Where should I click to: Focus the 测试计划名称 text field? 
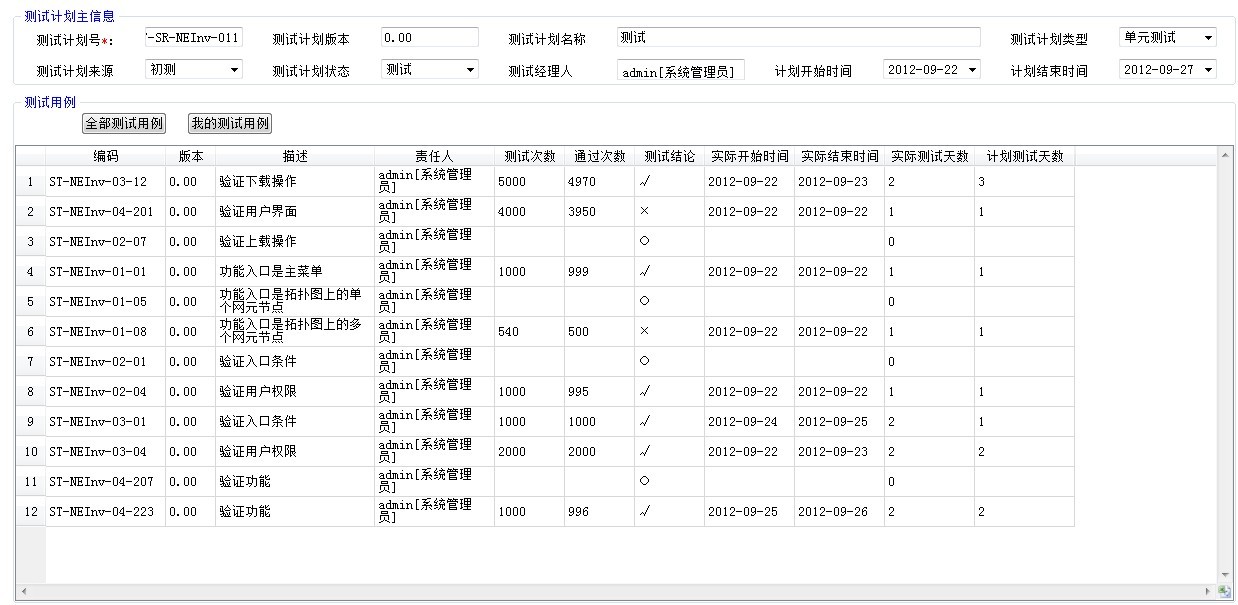pyautogui.click(x=798, y=38)
